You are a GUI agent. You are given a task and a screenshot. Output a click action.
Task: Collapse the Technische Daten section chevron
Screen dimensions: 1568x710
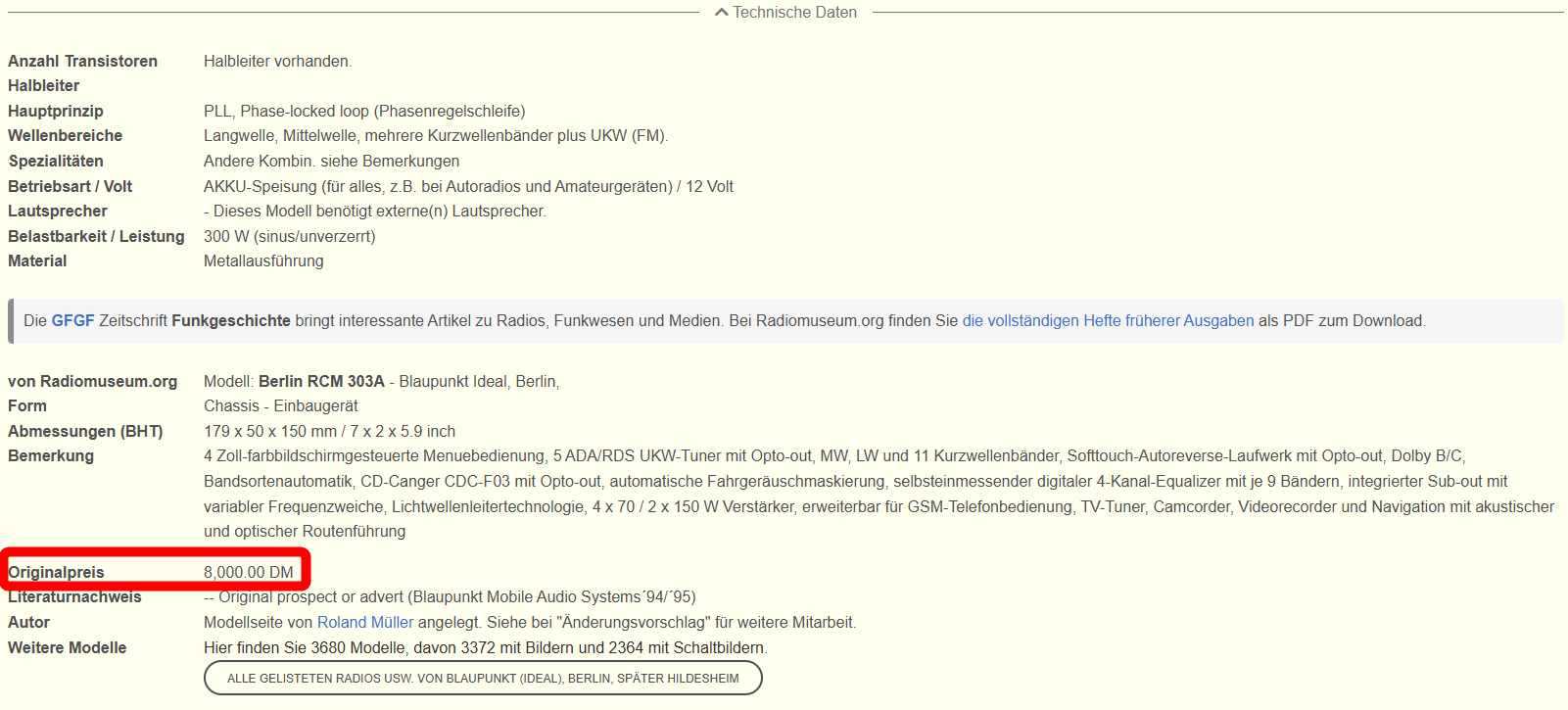[x=722, y=13]
